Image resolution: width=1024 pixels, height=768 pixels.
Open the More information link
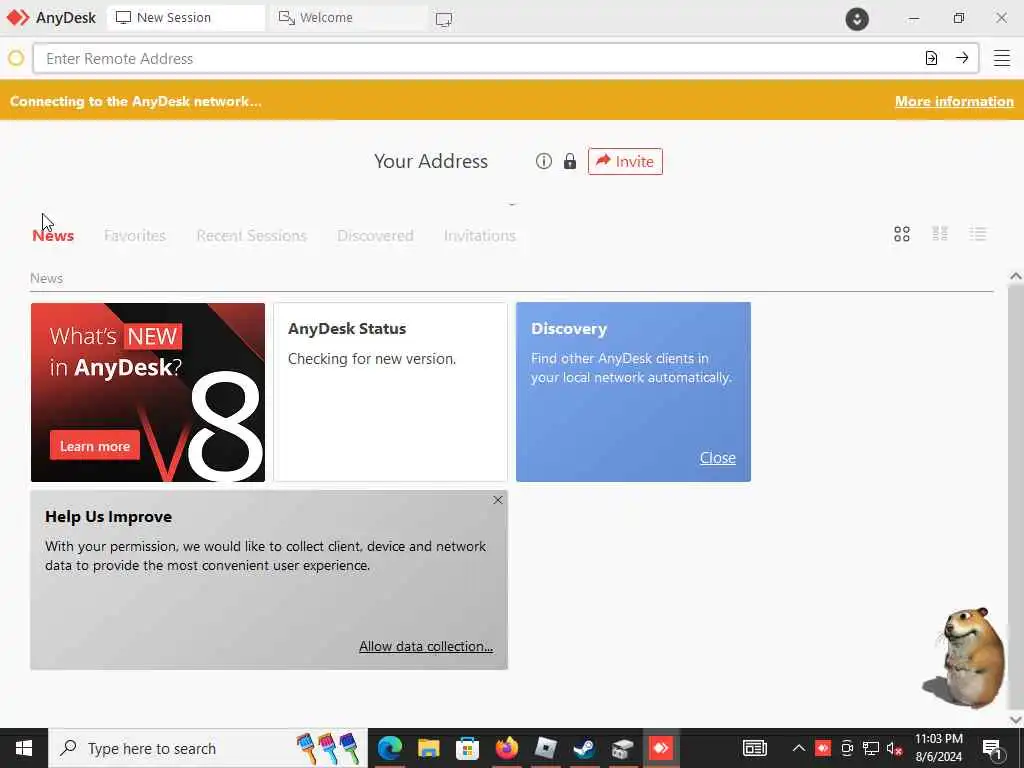point(954,101)
